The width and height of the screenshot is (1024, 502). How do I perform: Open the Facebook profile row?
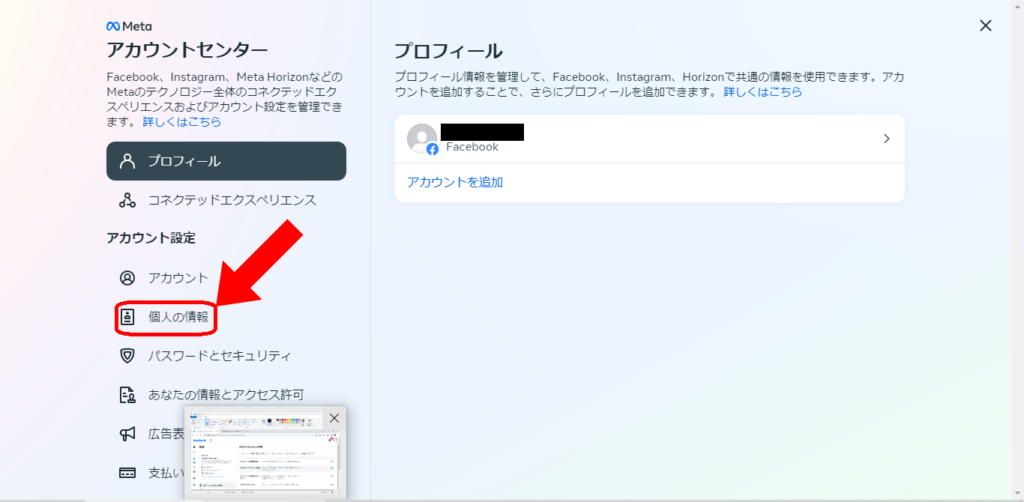650,139
